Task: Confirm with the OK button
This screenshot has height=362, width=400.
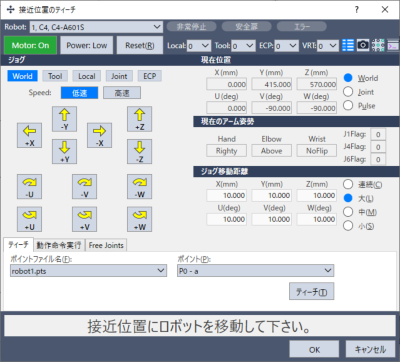Action: click(314, 349)
